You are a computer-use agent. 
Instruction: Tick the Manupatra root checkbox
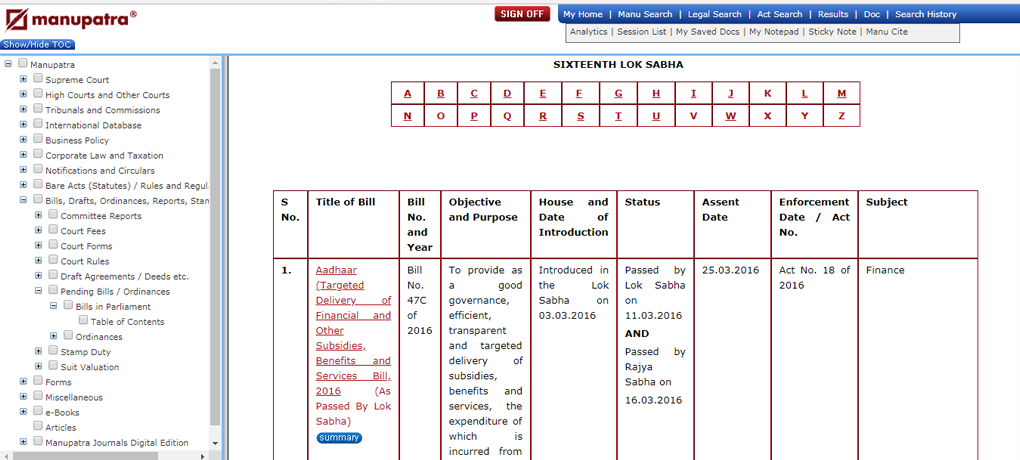point(23,64)
